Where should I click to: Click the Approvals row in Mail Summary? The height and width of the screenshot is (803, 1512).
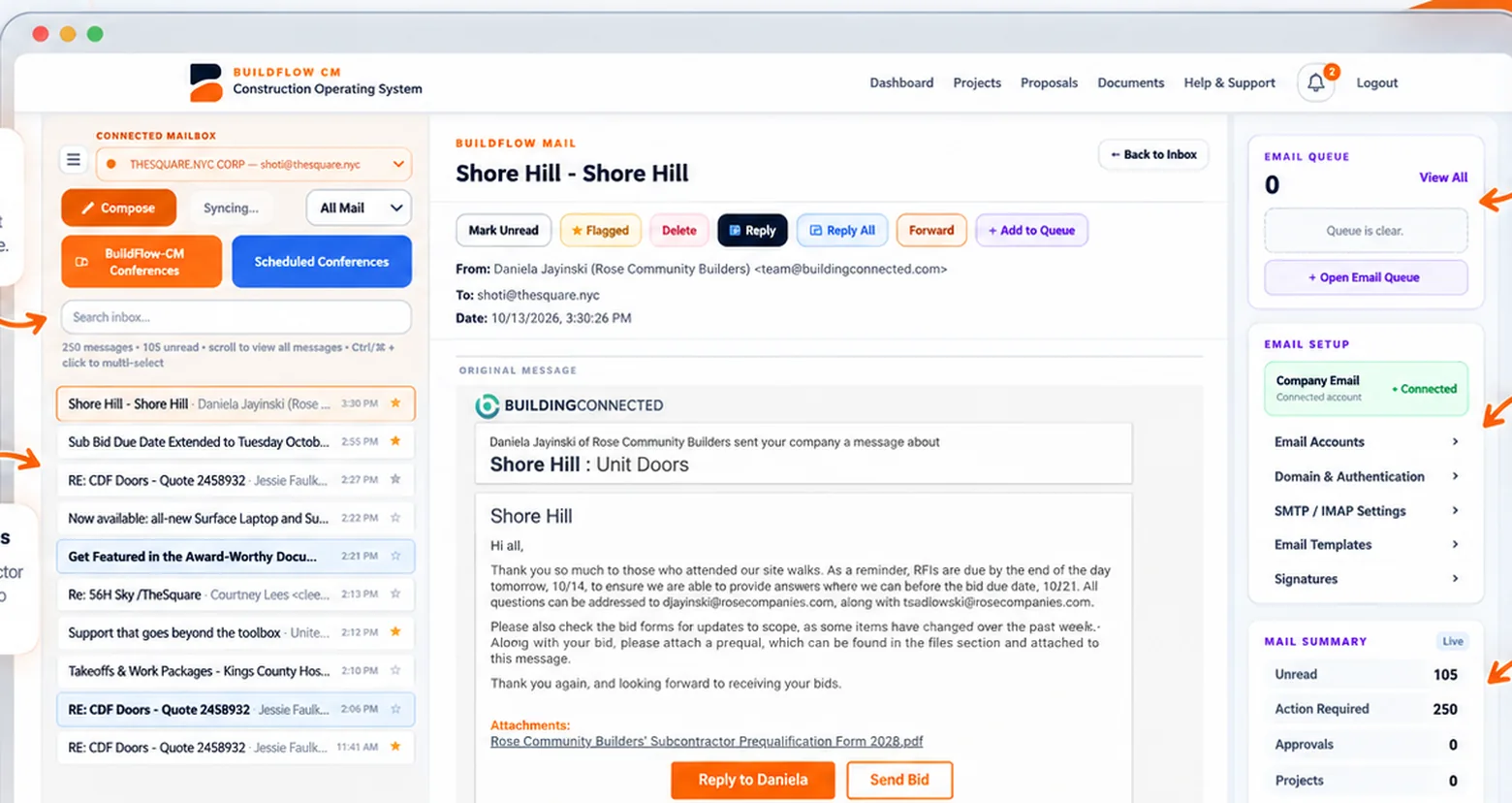(x=1365, y=745)
